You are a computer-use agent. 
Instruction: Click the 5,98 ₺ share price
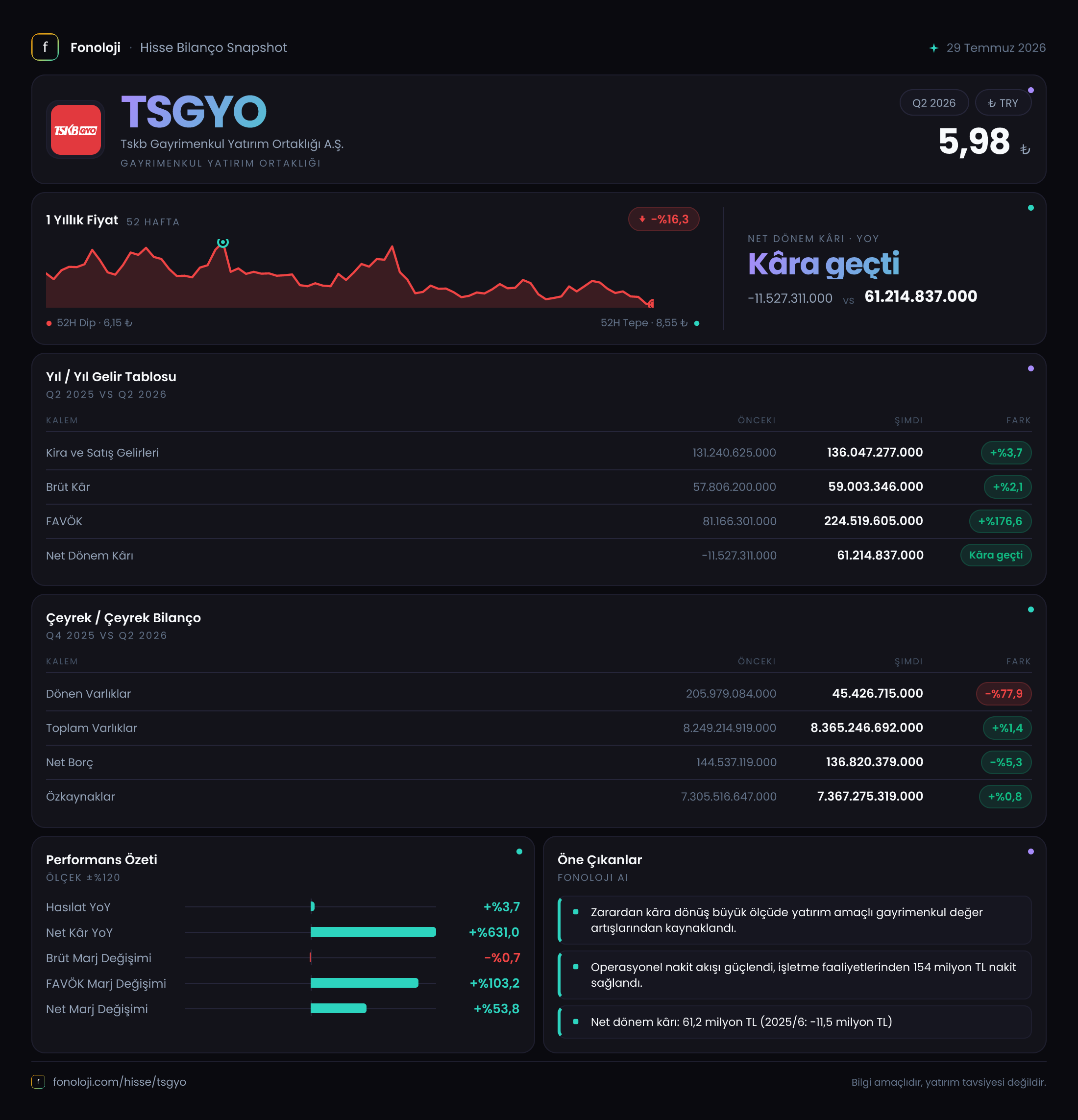[984, 142]
